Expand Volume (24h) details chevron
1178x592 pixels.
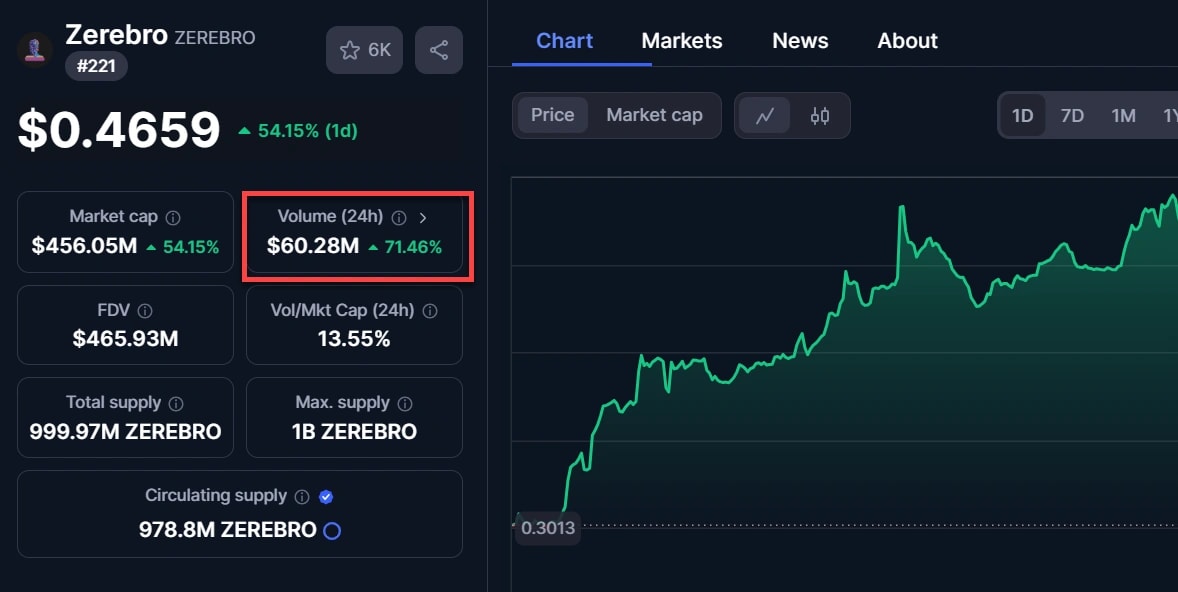point(423,217)
